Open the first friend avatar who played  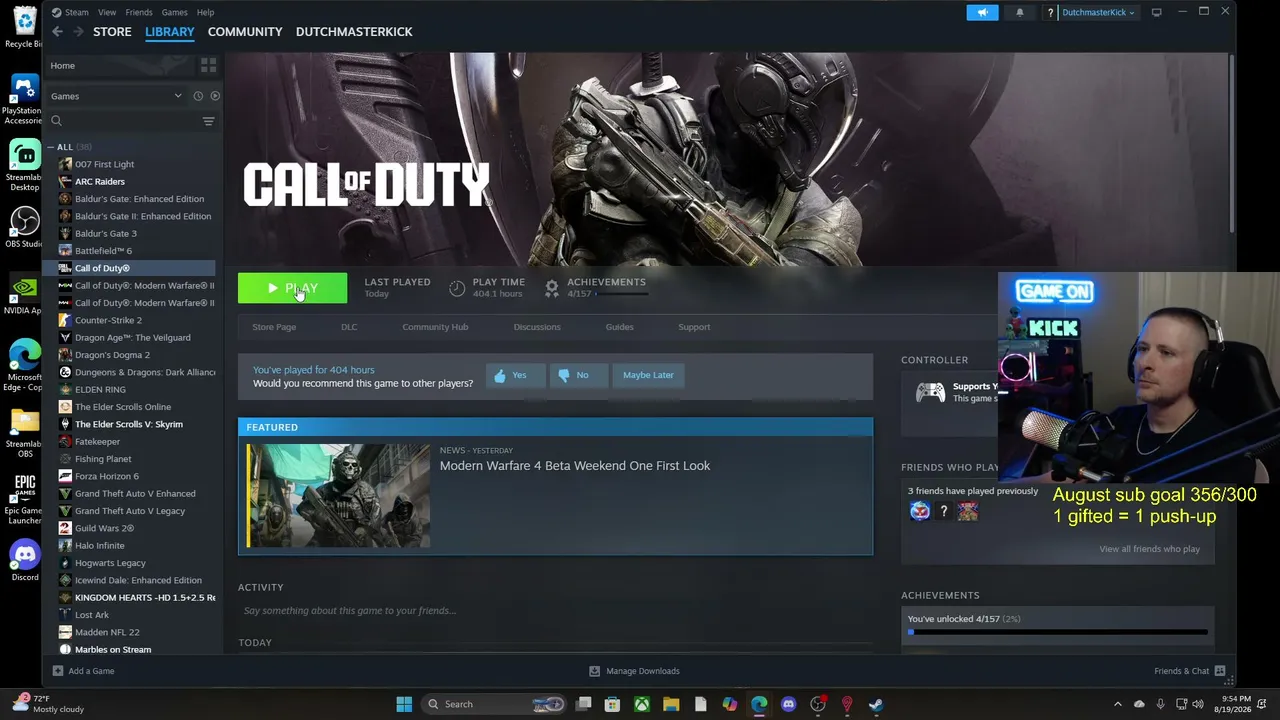click(x=920, y=512)
